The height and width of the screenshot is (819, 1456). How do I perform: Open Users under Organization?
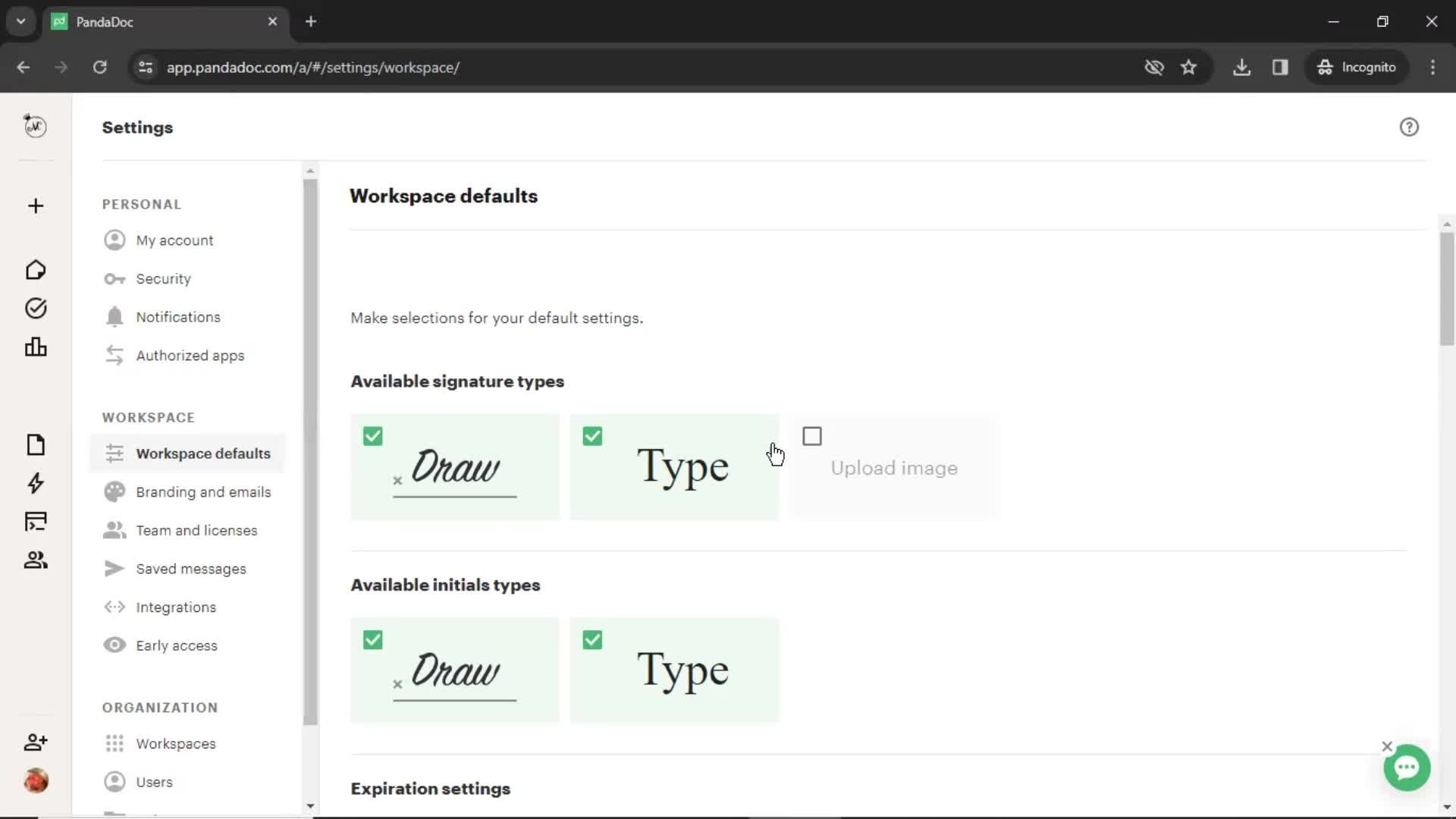[x=154, y=783]
